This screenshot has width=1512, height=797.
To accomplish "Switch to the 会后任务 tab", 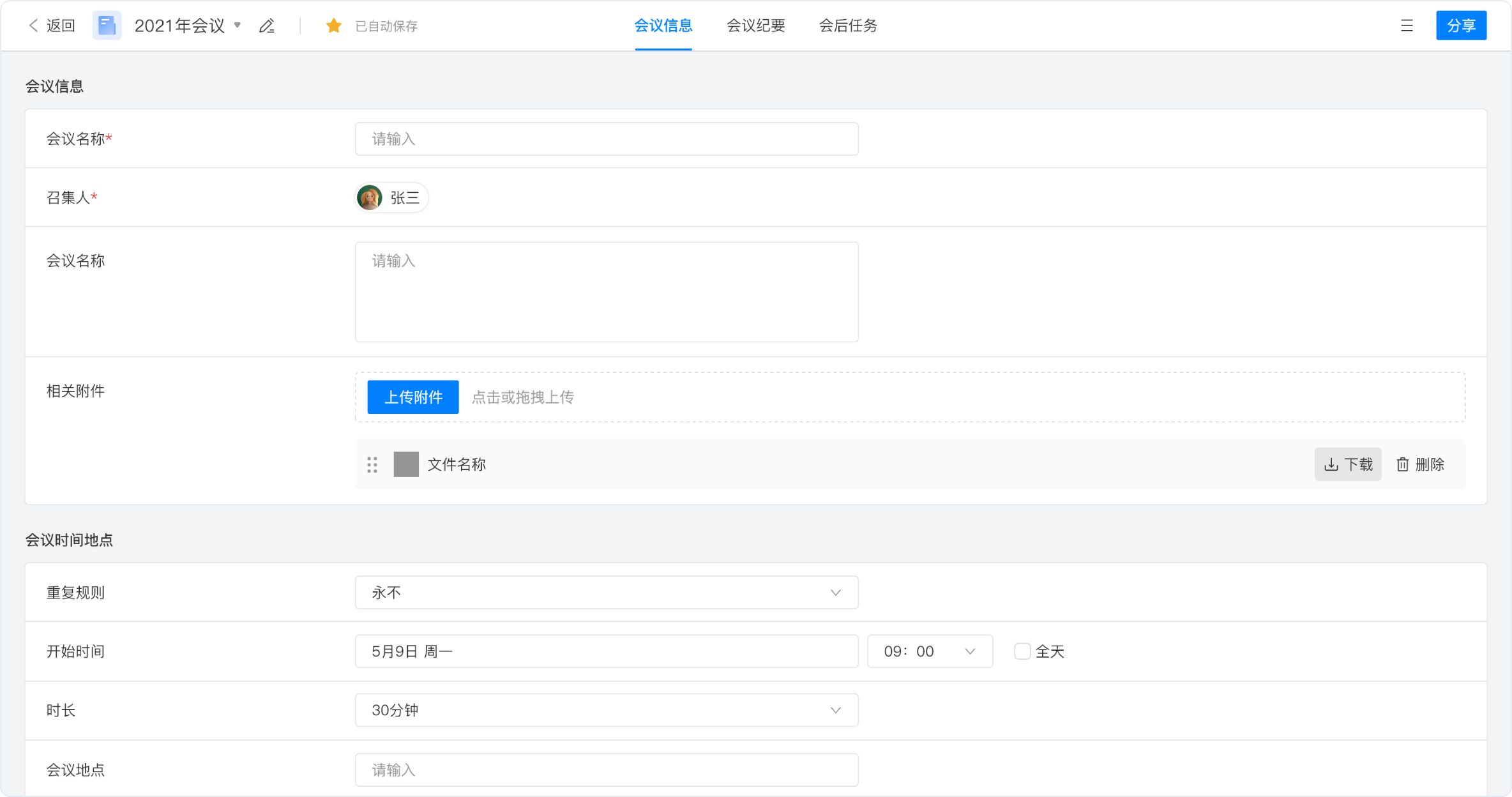I will point(848,26).
